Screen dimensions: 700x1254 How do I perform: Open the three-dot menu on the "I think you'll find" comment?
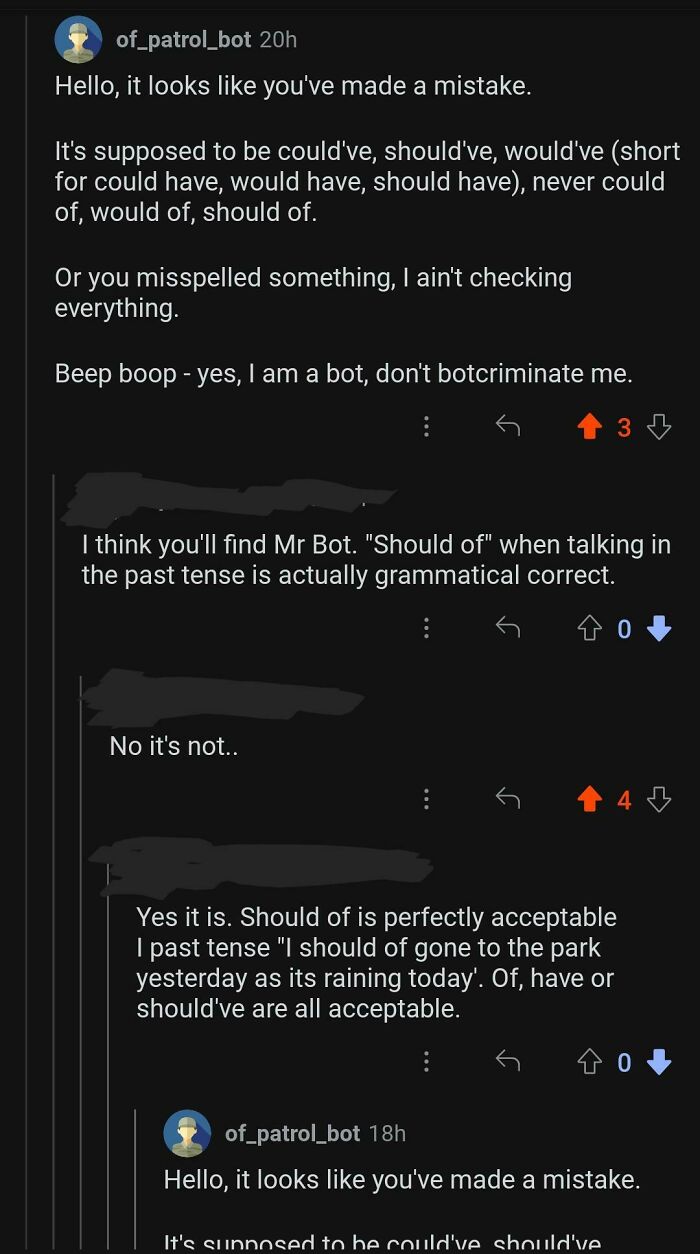pos(426,628)
